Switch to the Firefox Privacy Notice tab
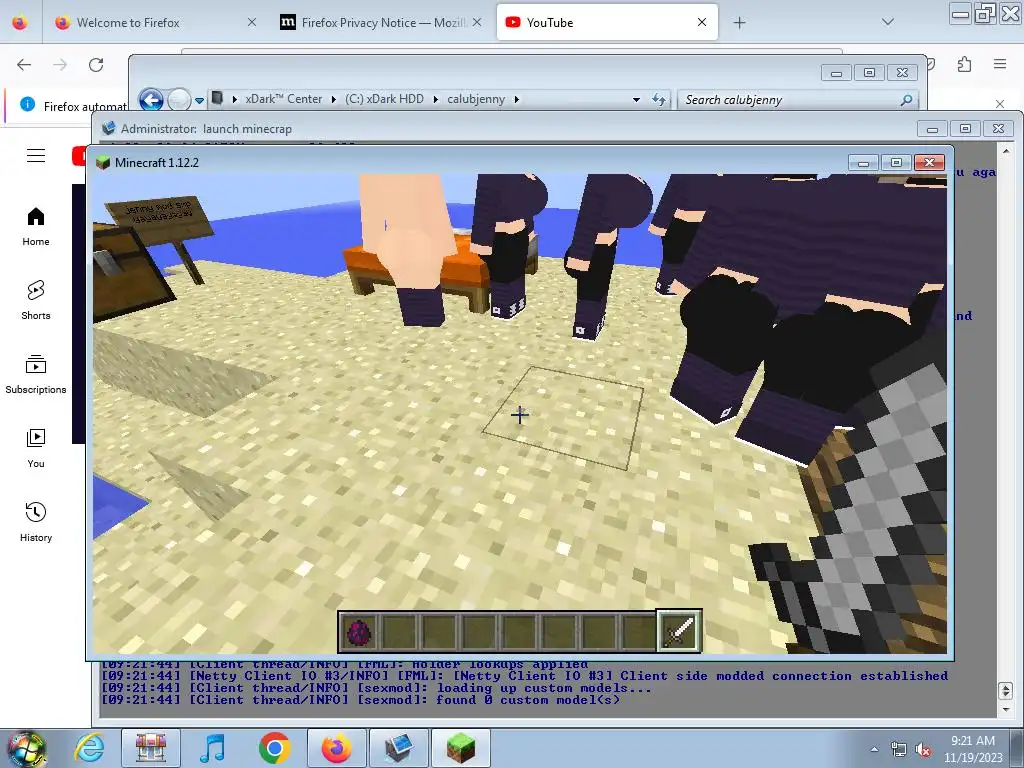The height and width of the screenshot is (768, 1024). pyautogui.click(x=381, y=23)
